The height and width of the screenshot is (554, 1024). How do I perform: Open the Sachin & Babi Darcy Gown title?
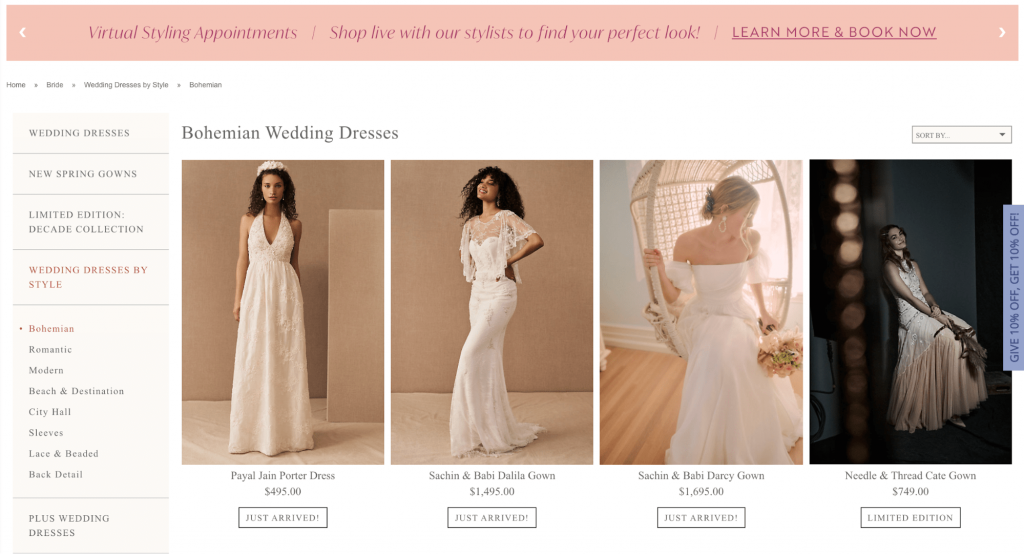click(x=701, y=476)
